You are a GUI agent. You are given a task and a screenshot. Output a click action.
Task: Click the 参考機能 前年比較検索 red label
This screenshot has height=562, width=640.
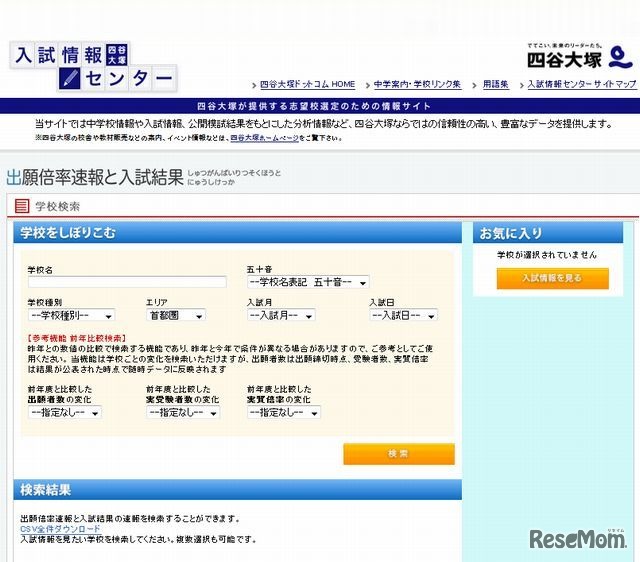pos(77,338)
